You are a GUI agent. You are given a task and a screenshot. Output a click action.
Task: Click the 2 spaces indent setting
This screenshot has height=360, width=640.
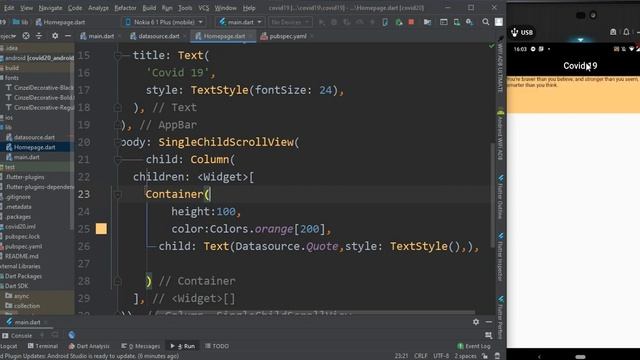click(465, 356)
